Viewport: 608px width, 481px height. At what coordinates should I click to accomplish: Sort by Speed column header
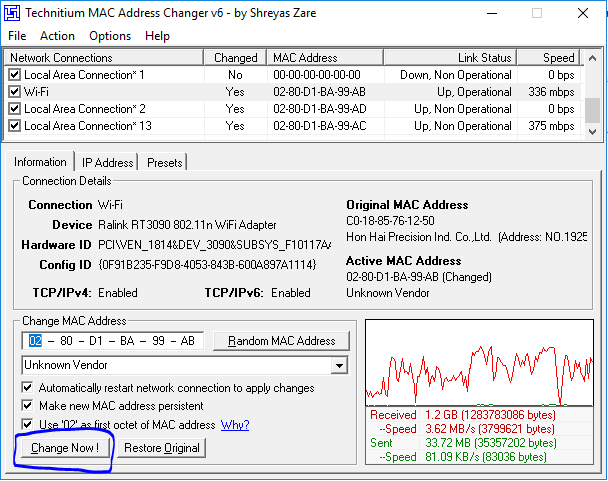pos(549,58)
